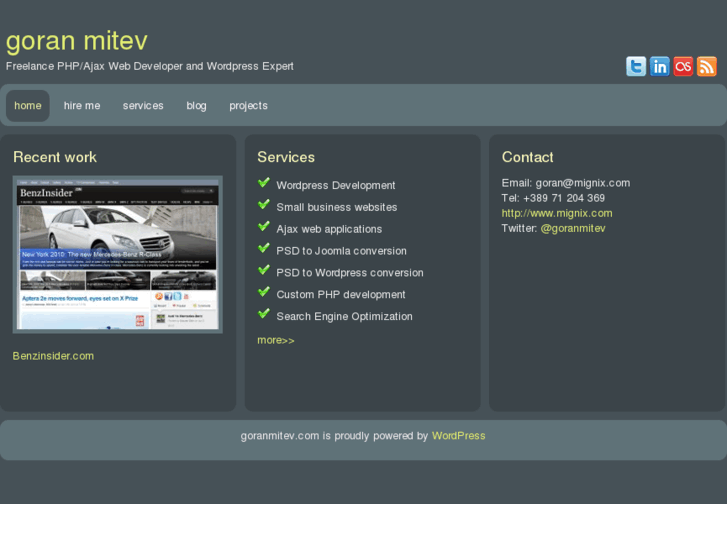Open the @goranmitev Twitter link

(573, 228)
